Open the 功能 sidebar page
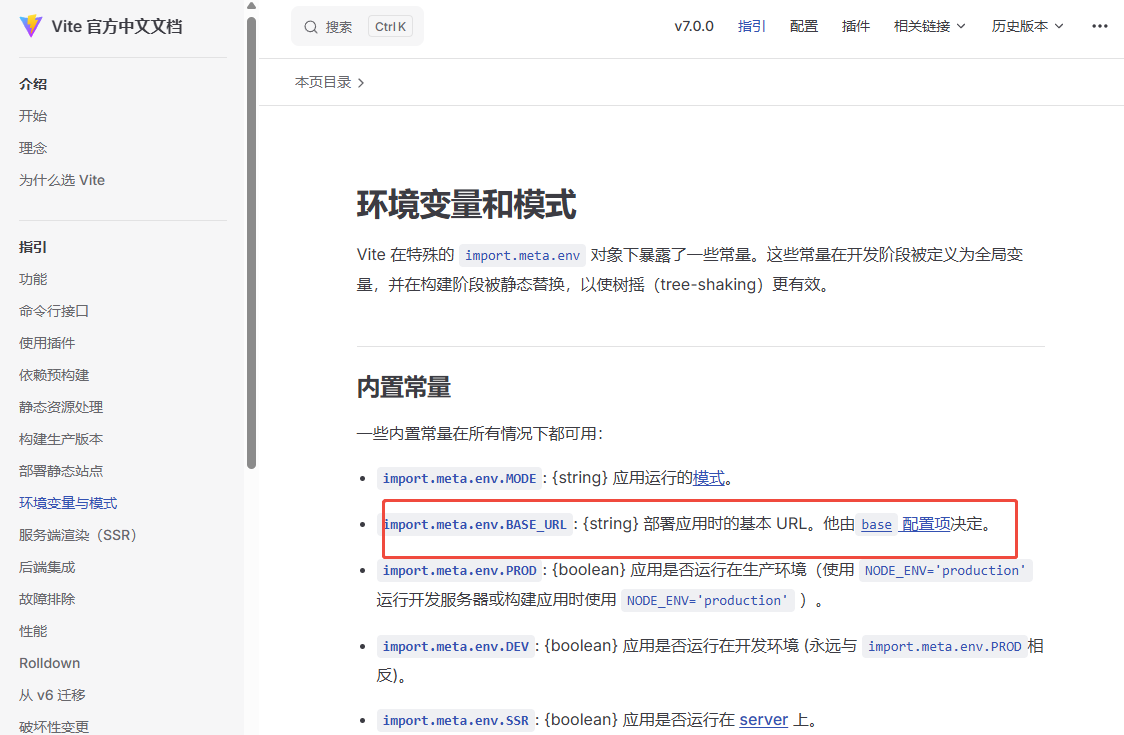Viewport: 1124px width, 735px height. coord(33,280)
